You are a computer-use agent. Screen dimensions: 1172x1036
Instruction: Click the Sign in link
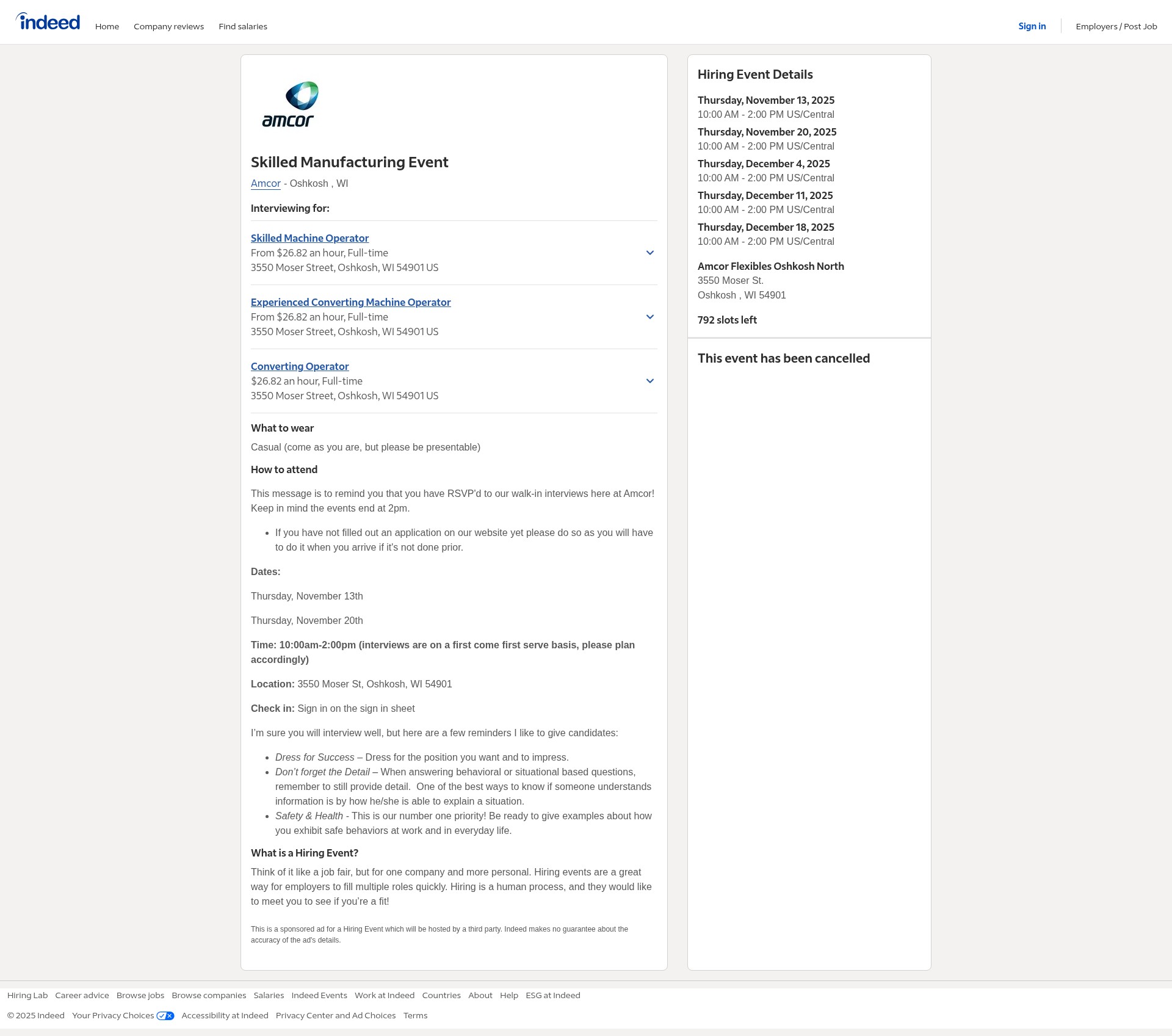1032,26
